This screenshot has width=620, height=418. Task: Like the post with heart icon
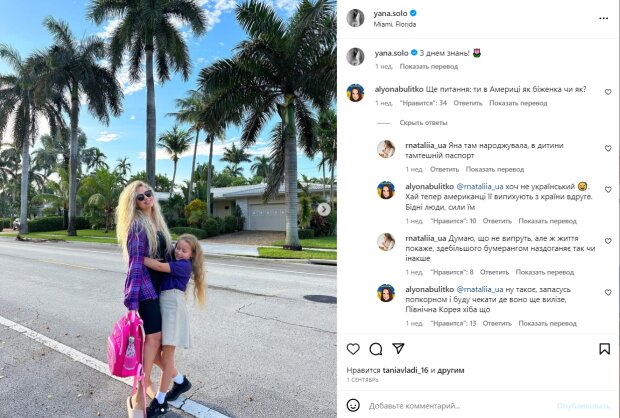click(353, 349)
